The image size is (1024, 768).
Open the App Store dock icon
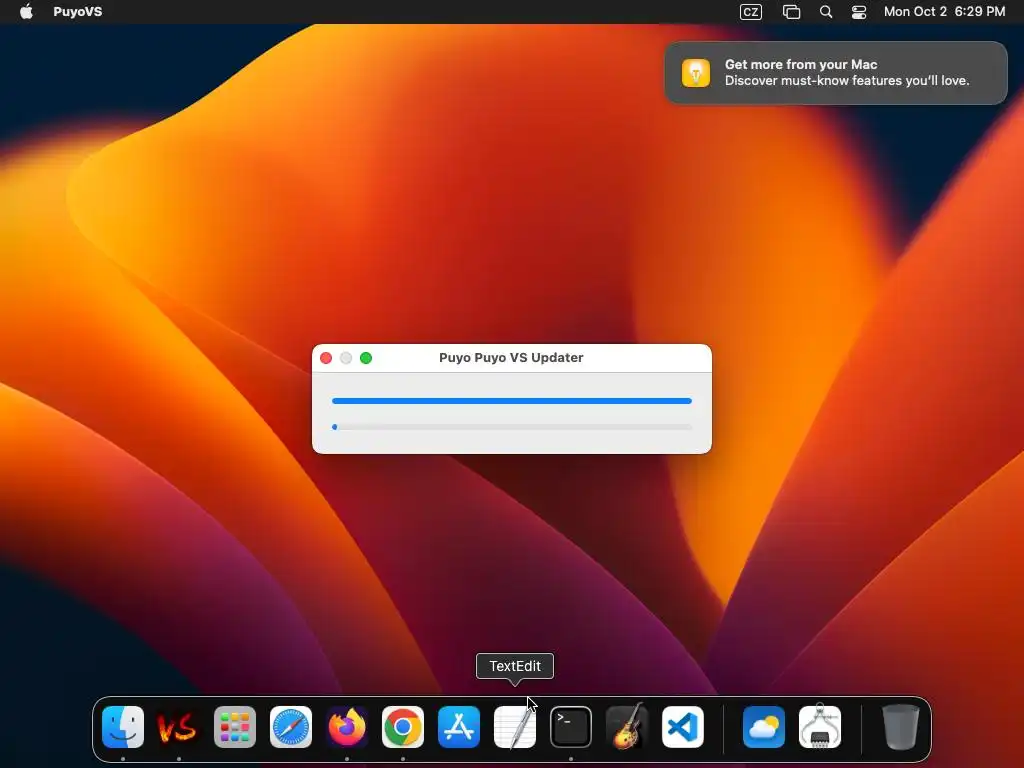click(458, 727)
